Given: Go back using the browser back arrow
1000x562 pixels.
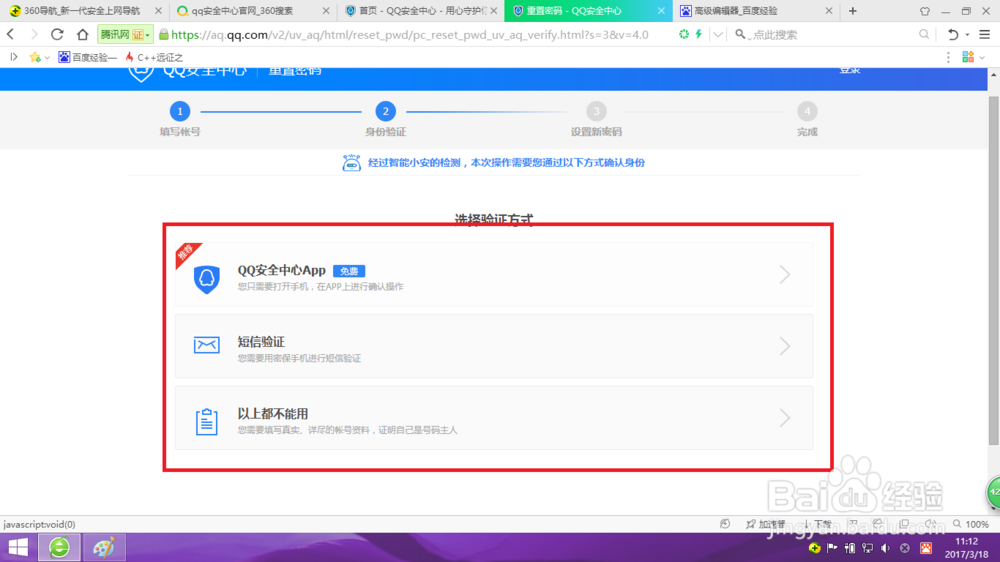Looking at the screenshot, I should 11,34.
